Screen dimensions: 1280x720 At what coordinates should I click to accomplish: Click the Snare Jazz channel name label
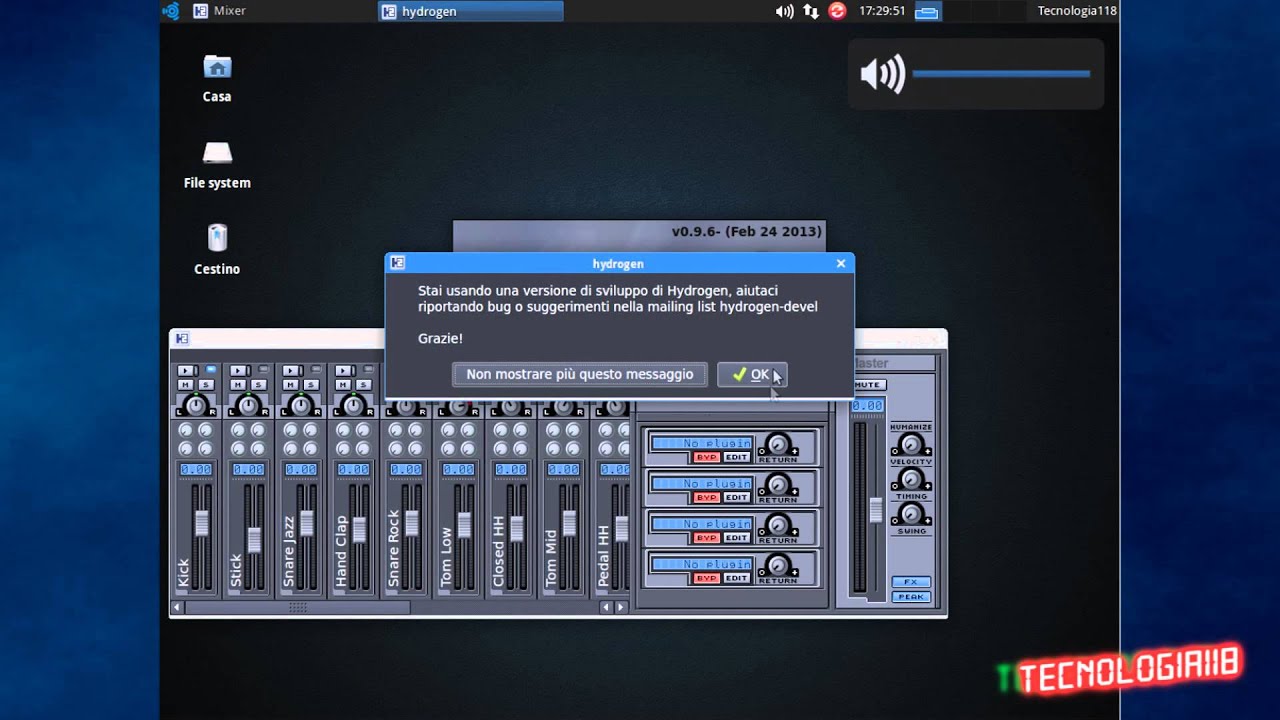pos(289,551)
